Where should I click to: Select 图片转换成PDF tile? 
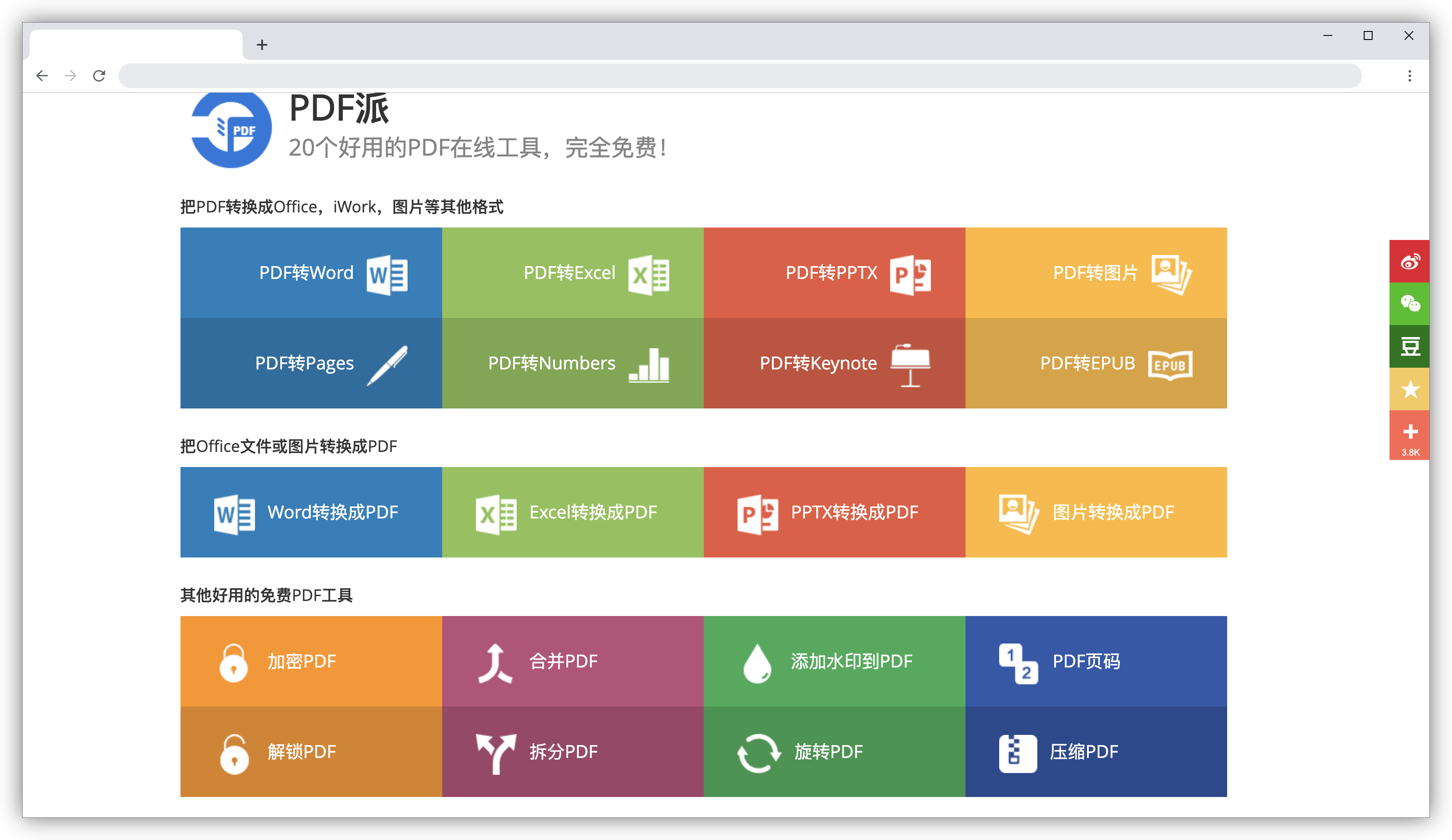1096,512
